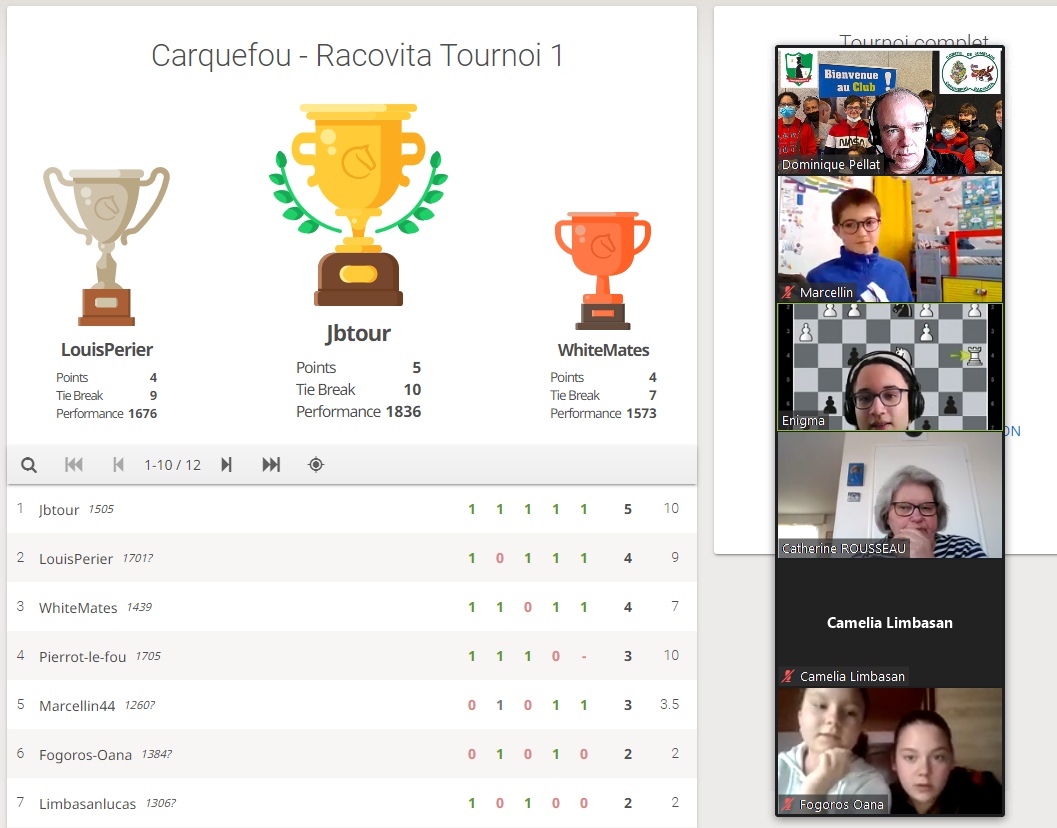
Task: Click the "1-10 / 12" page indicator
Action: pyautogui.click(x=172, y=465)
